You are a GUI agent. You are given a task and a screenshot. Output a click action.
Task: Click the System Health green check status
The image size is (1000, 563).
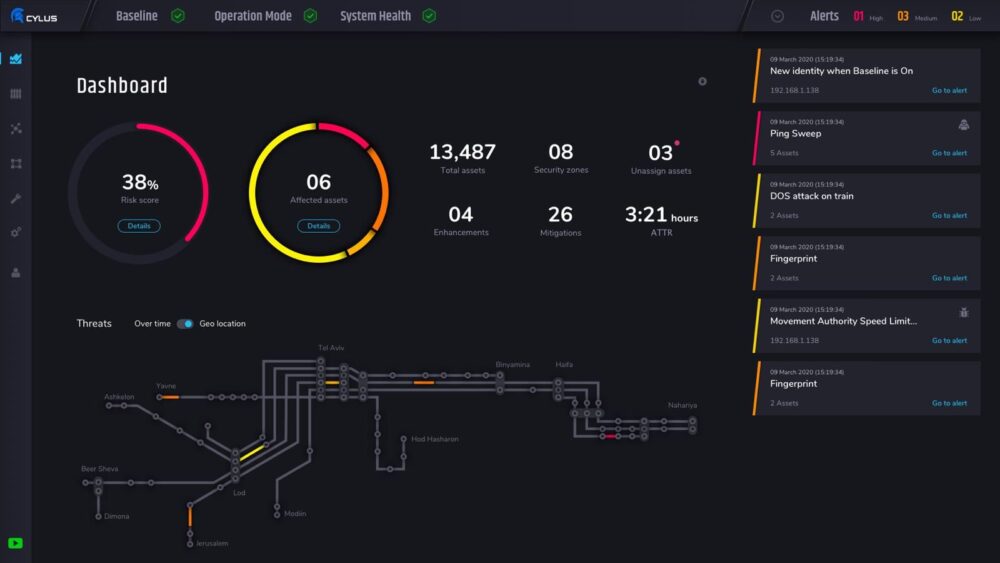tap(429, 16)
